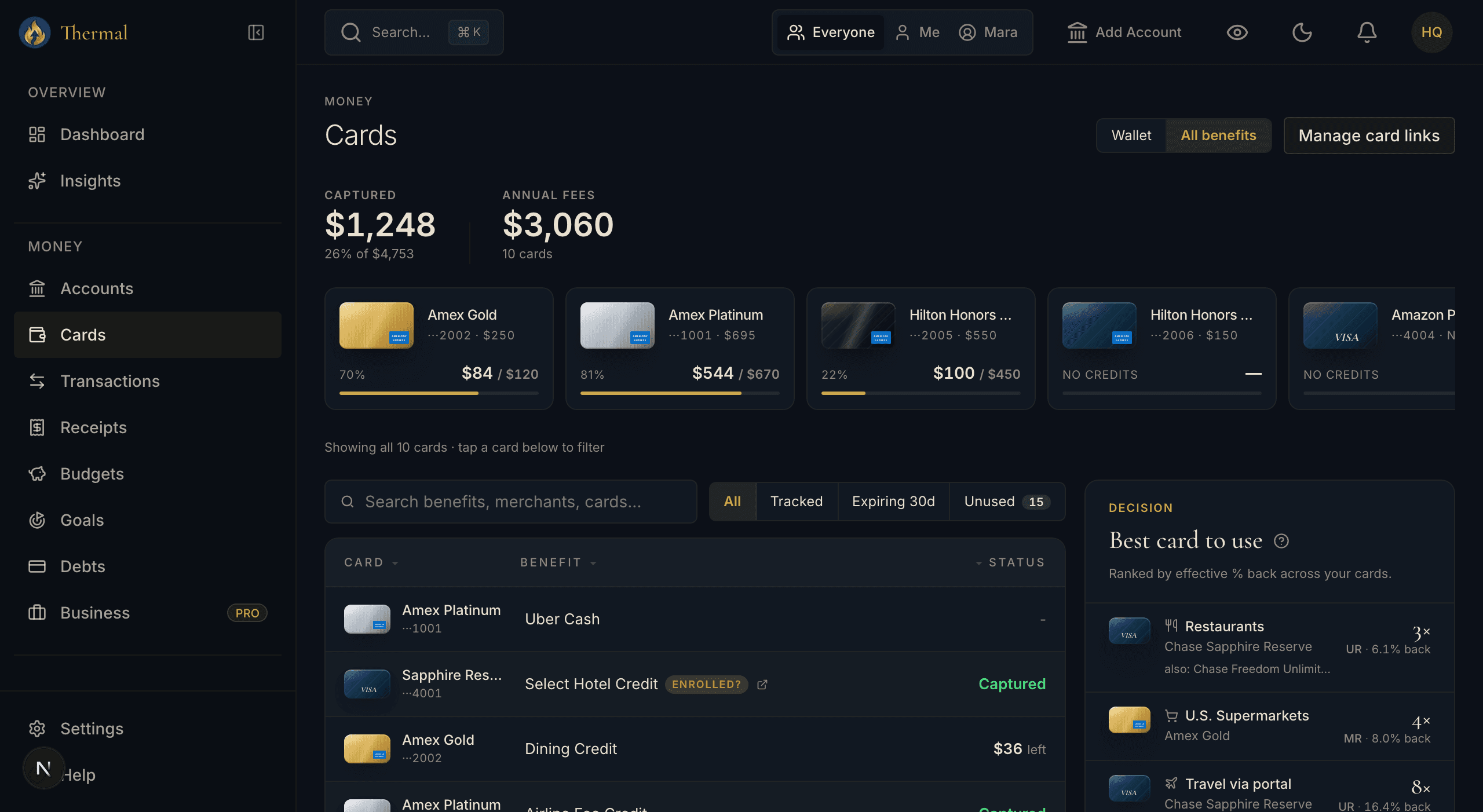Click the Restaurants fork-and-knife icon
The height and width of the screenshot is (812, 1483).
(x=1171, y=626)
